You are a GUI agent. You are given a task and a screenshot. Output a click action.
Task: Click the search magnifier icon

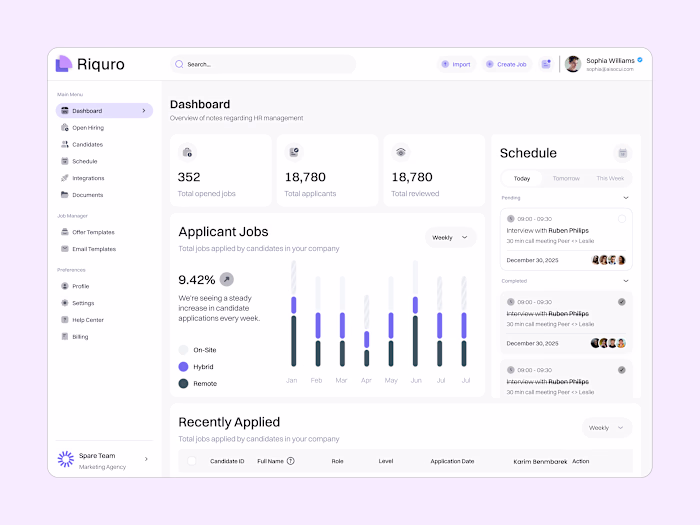point(179,64)
